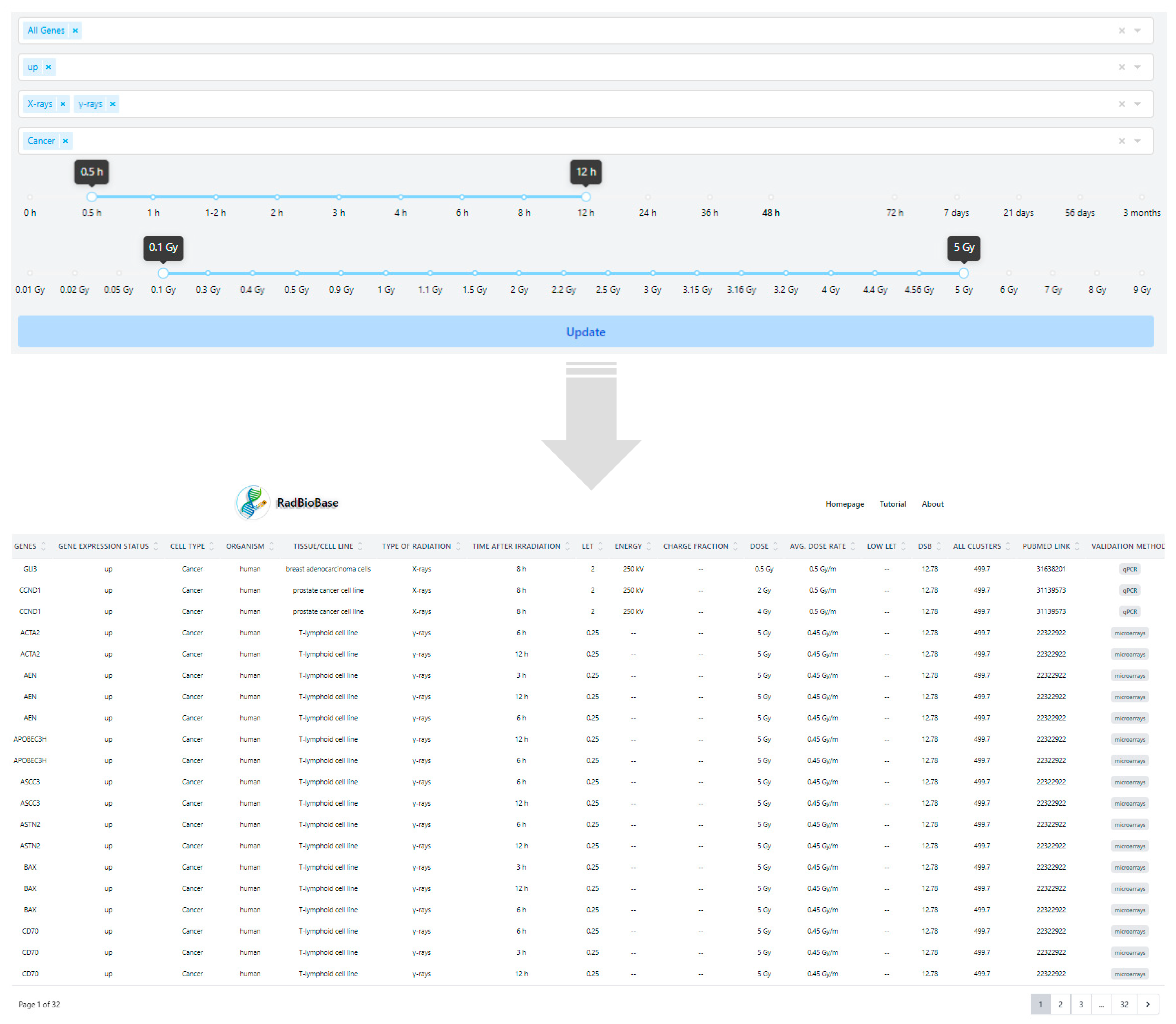1176x1024 pixels.
Task: Sort by ORGANISM column
Action: click(271, 546)
